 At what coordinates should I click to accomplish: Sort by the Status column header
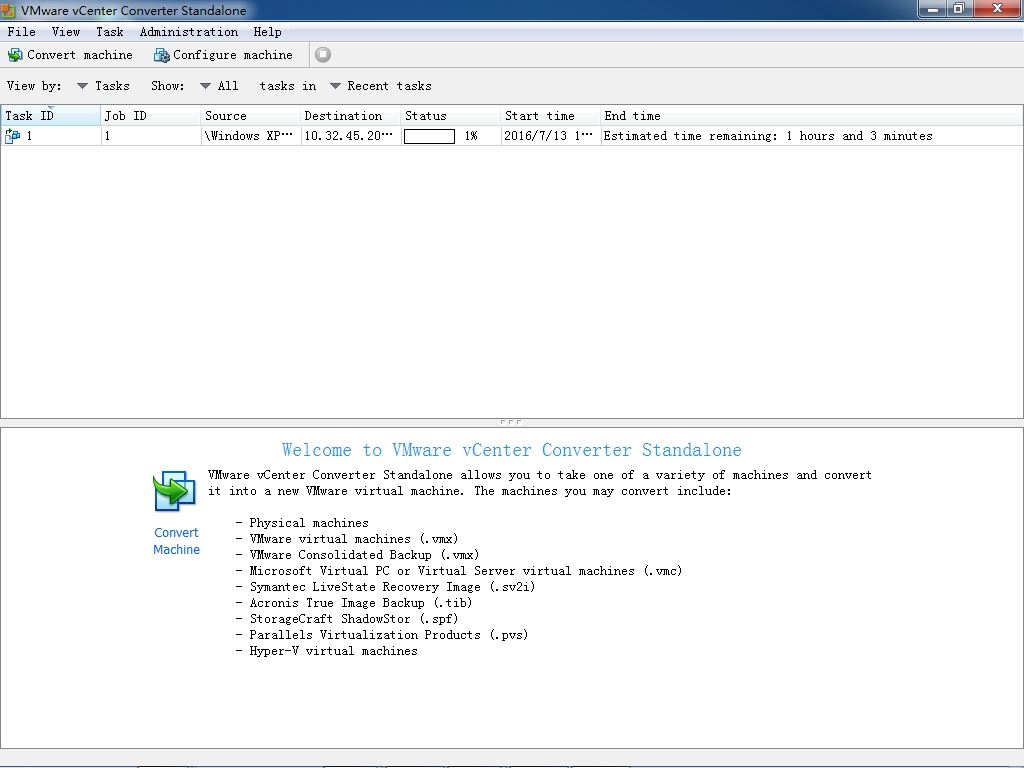tap(451, 116)
